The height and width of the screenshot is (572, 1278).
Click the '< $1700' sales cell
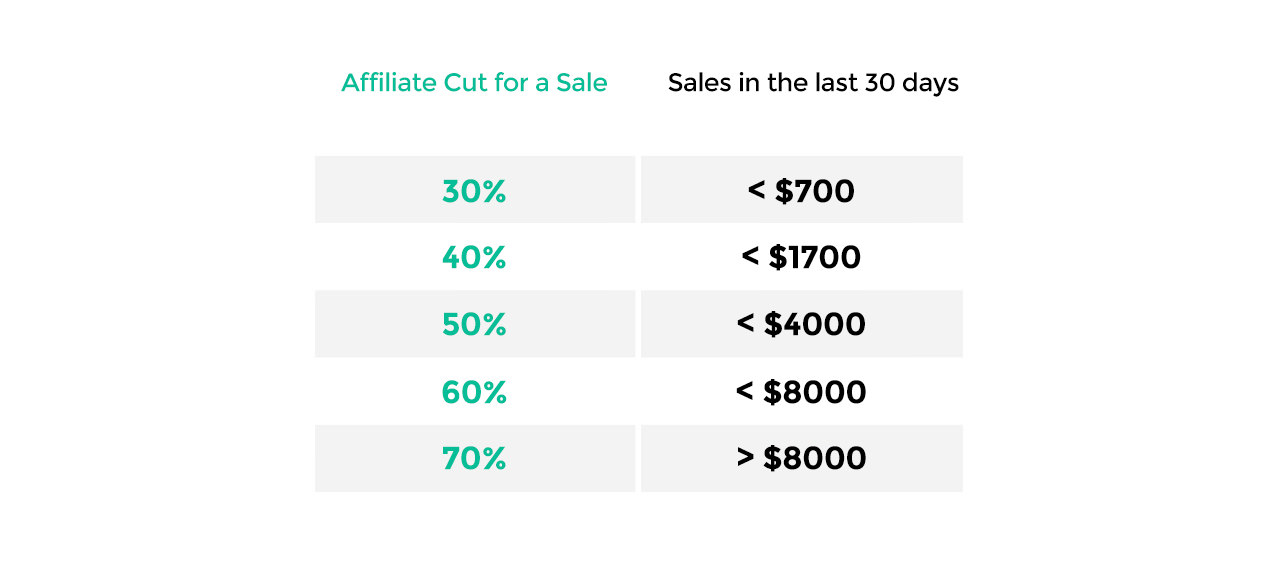802,257
